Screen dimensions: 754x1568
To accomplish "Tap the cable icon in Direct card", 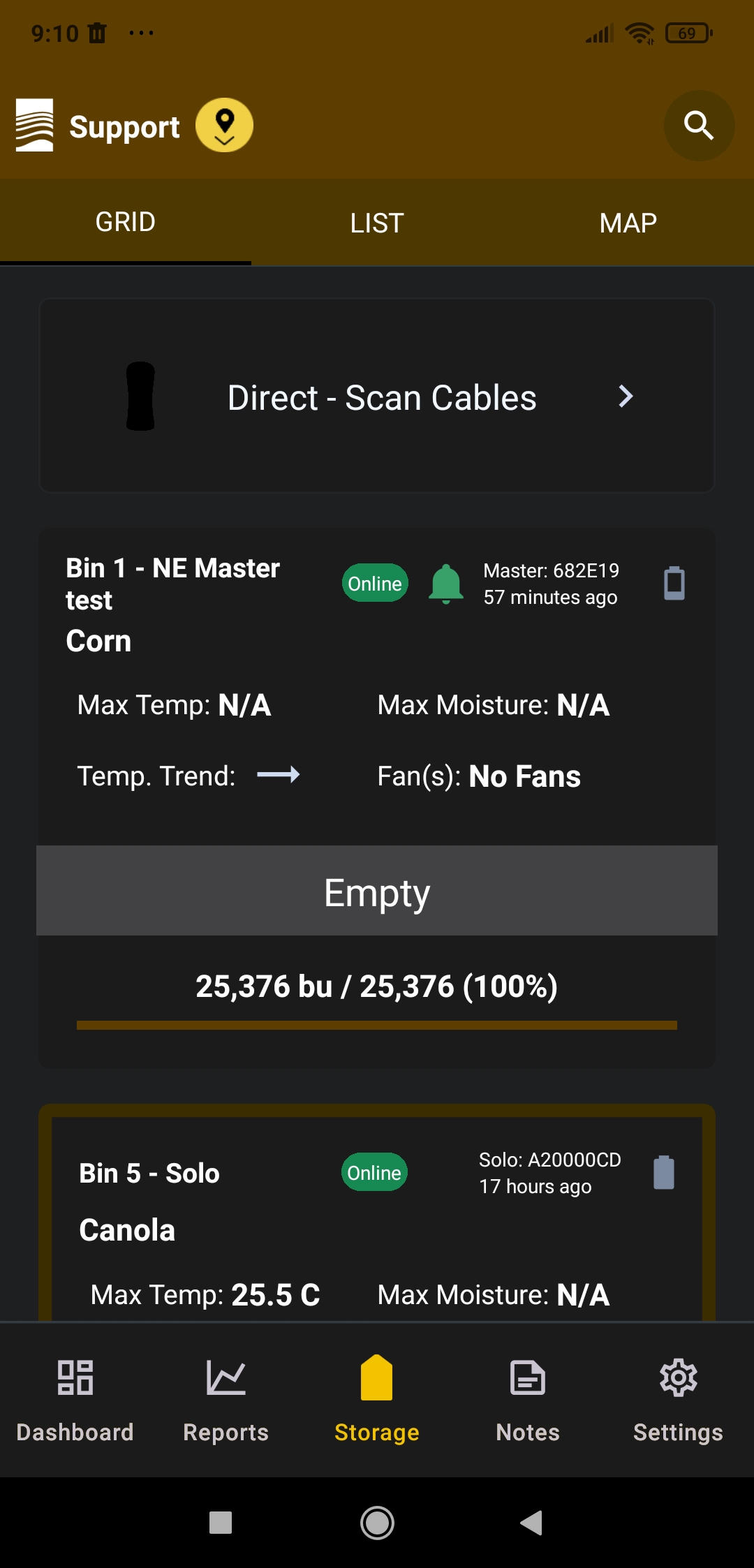I will [140, 396].
